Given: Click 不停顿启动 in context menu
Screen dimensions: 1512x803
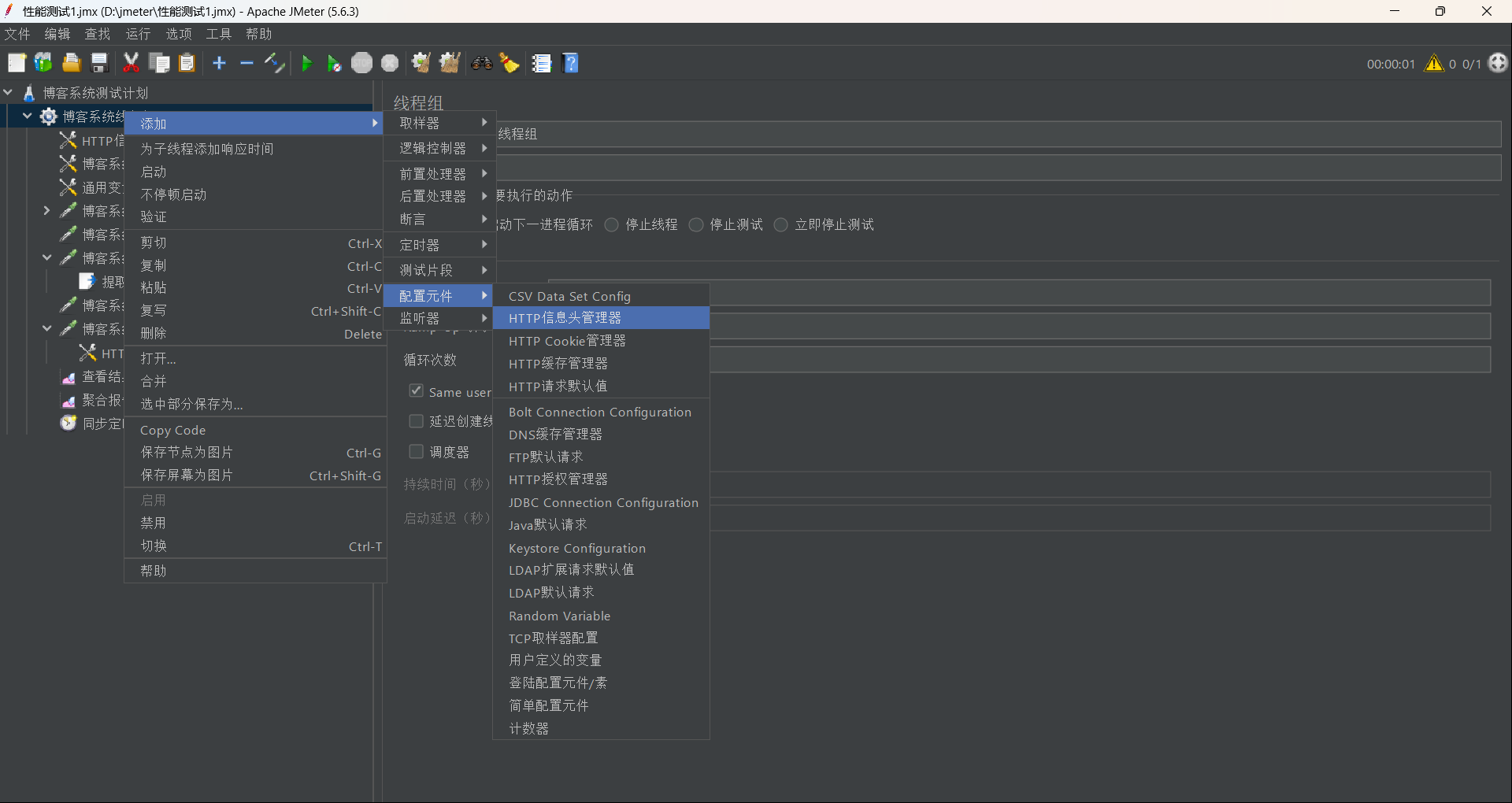Looking at the screenshot, I should pyautogui.click(x=255, y=194).
